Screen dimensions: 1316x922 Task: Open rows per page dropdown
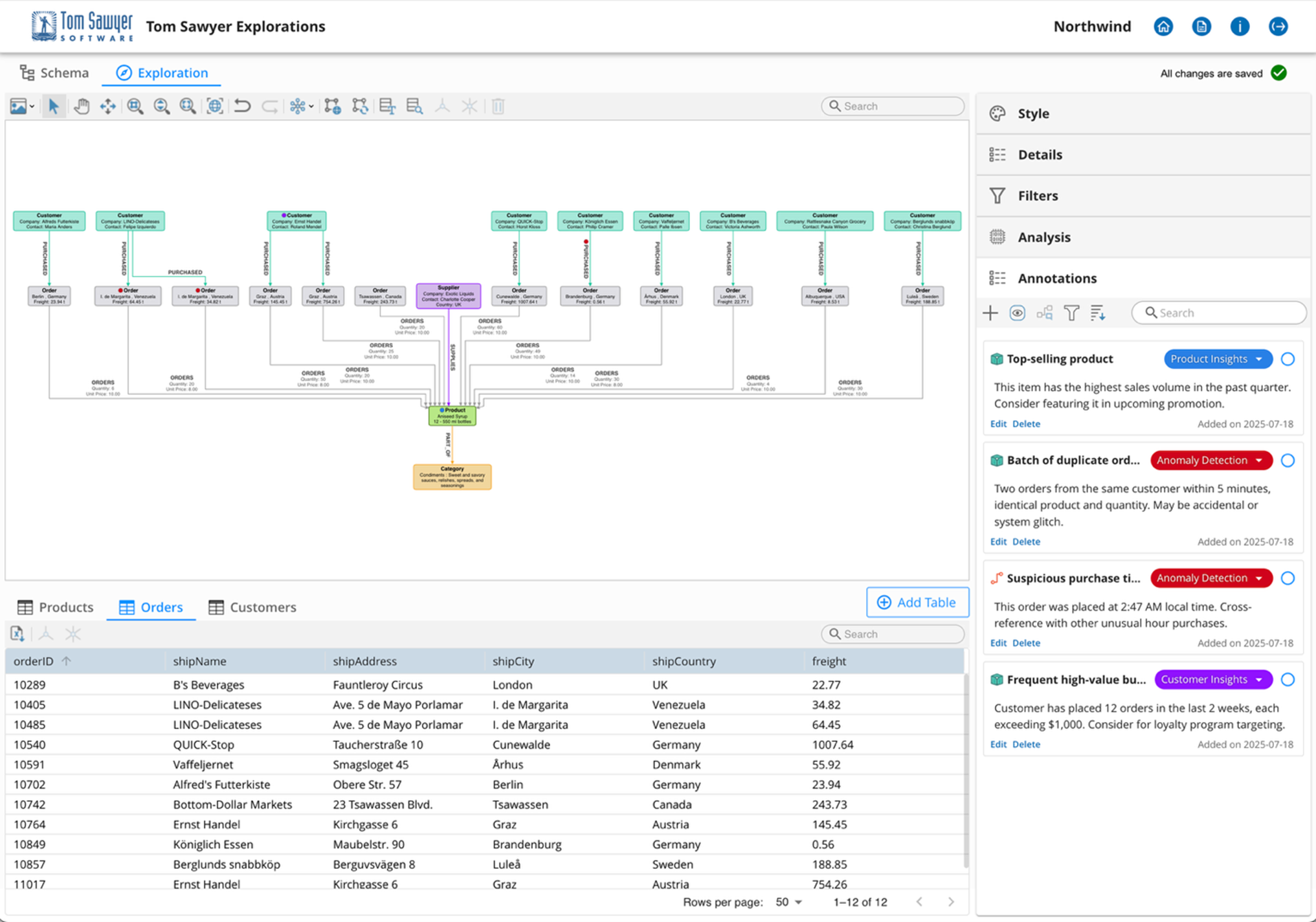pos(789,902)
